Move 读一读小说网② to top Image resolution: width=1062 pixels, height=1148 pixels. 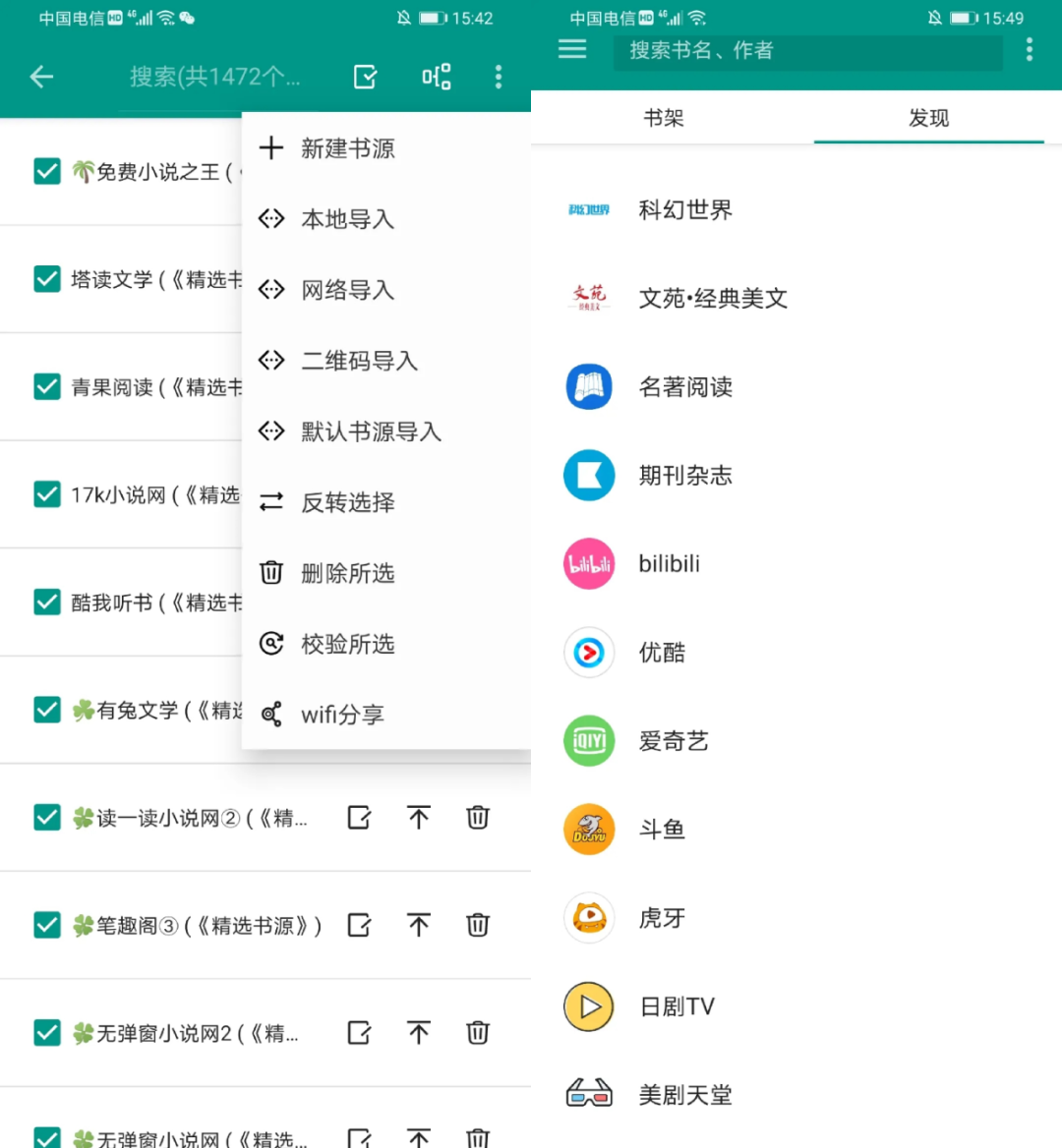point(418,817)
